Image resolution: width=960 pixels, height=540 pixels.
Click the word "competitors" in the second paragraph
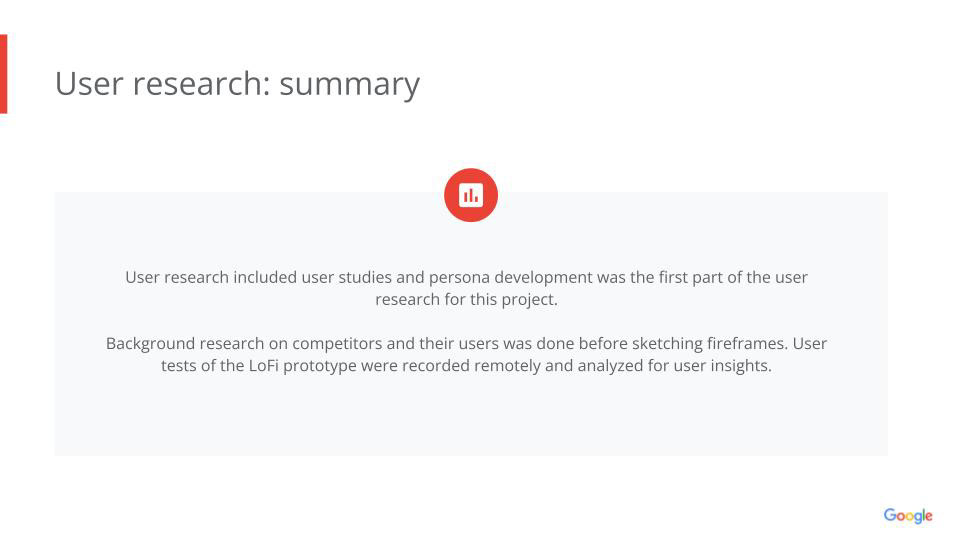point(336,343)
